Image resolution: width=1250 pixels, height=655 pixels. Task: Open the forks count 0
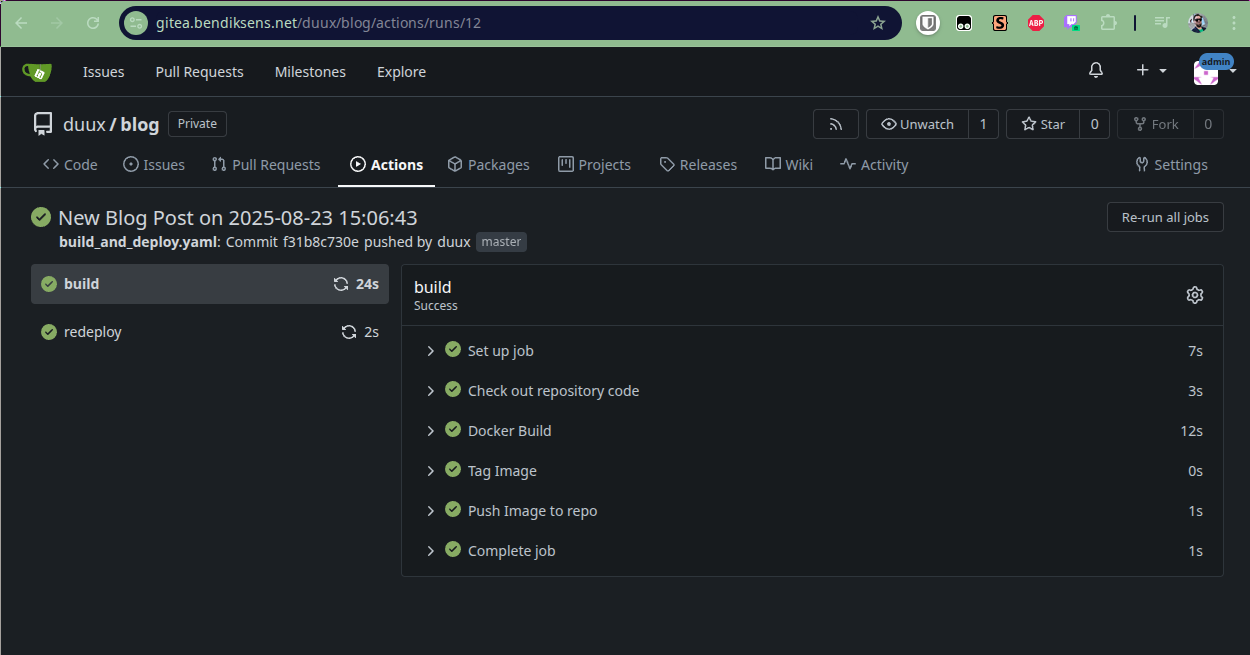[1208, 124]
